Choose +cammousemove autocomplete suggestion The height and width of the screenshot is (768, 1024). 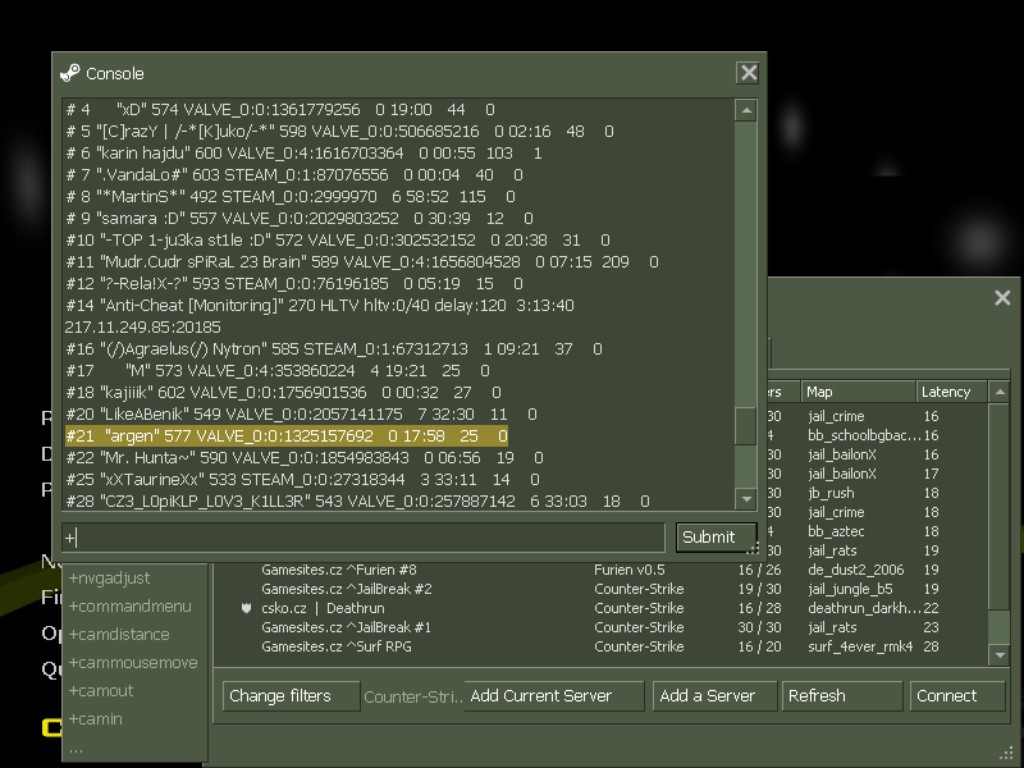point(135,662)
